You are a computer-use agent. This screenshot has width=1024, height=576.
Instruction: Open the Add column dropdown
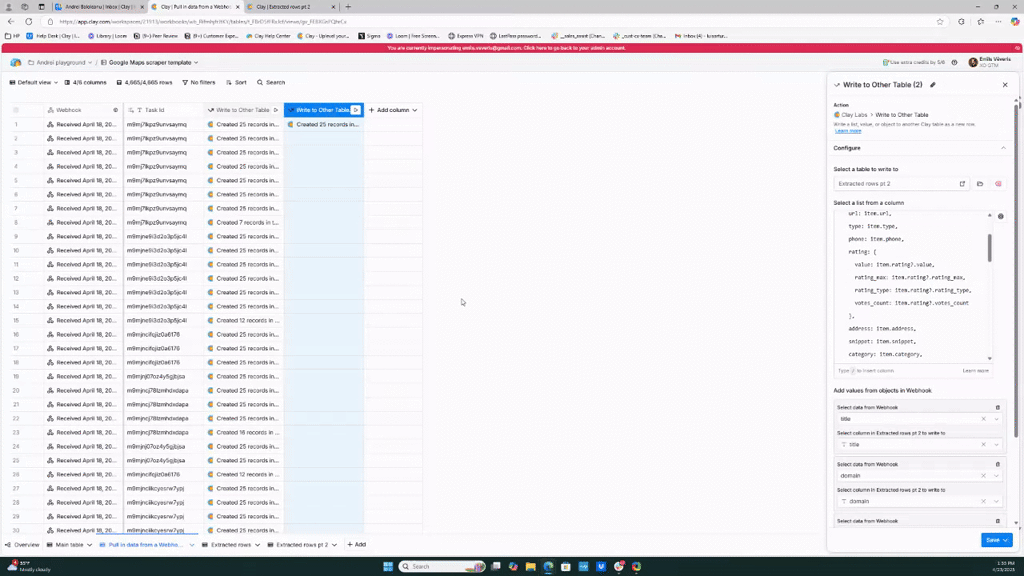tap(393, 110)
